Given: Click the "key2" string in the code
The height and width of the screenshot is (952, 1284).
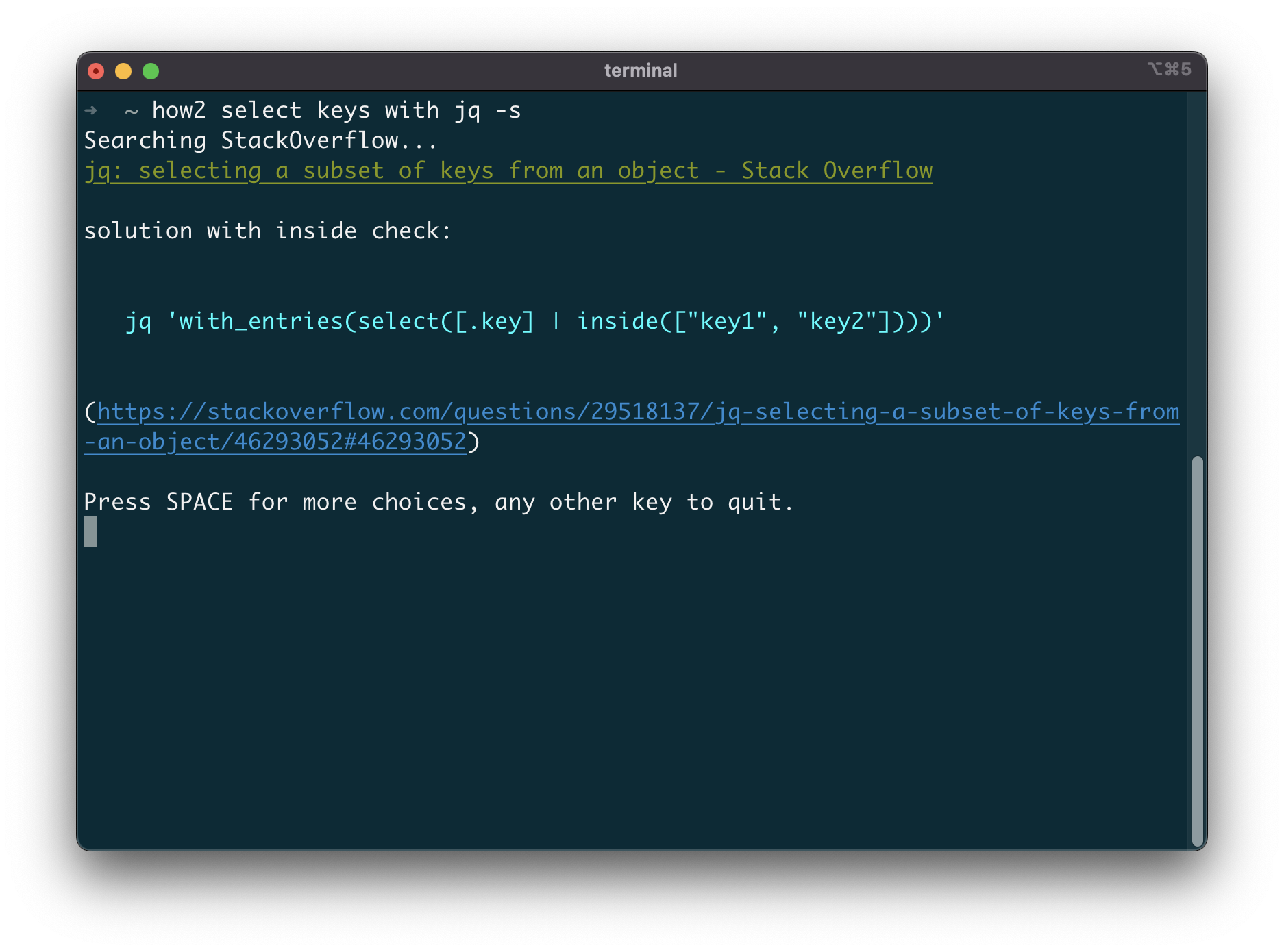Looking at the screenshot, I should click(837, 321).
